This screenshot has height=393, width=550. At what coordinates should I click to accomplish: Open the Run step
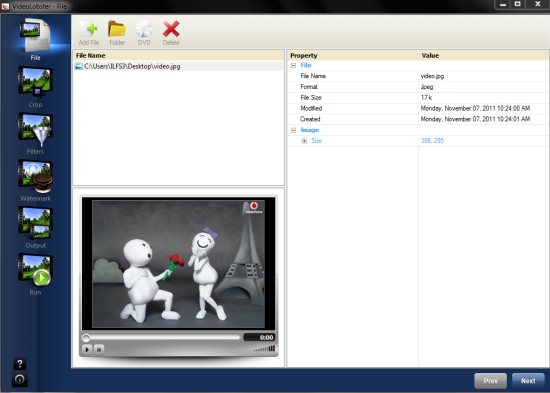click(x=35, y=274)
